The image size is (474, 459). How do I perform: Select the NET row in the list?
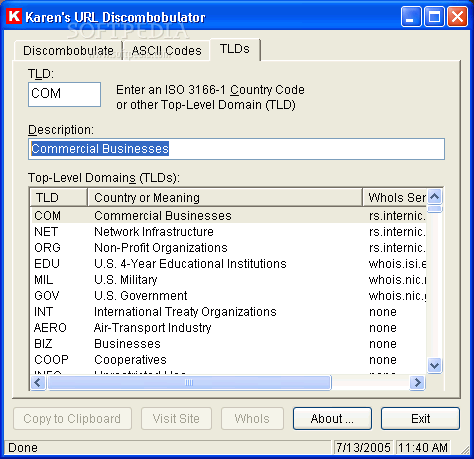[228, 231]
